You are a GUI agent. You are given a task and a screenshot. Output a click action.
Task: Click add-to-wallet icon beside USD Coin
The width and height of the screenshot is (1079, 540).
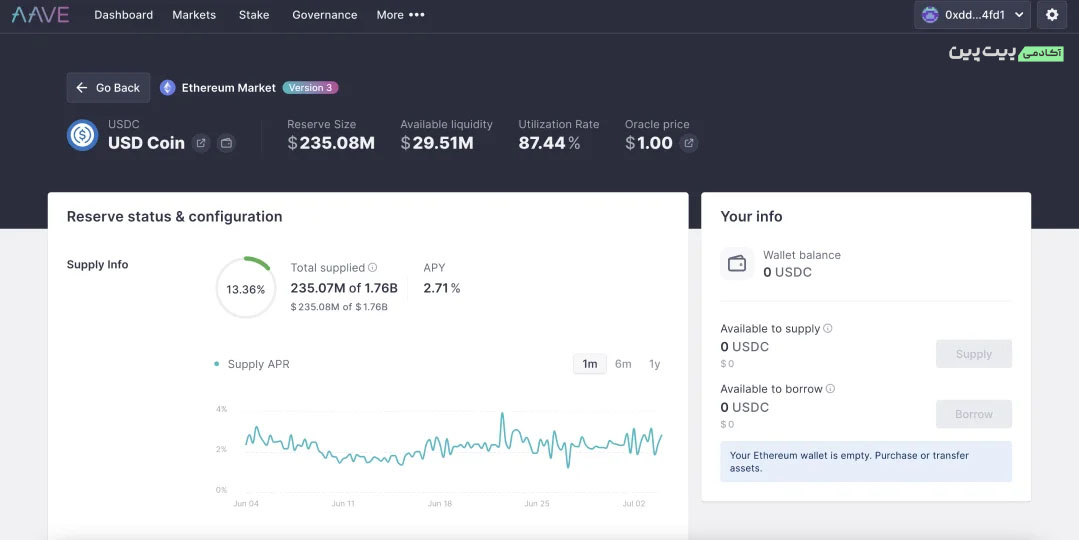226,143
